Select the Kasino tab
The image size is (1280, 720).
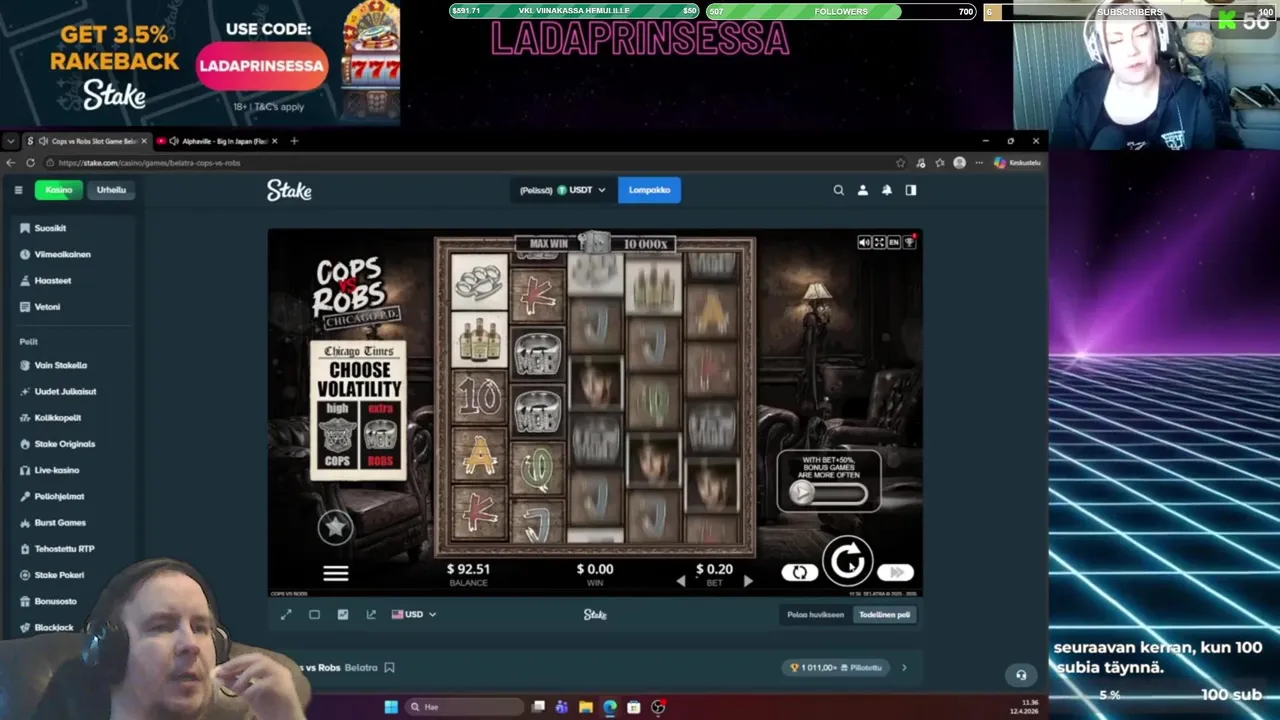pos(58,190)
